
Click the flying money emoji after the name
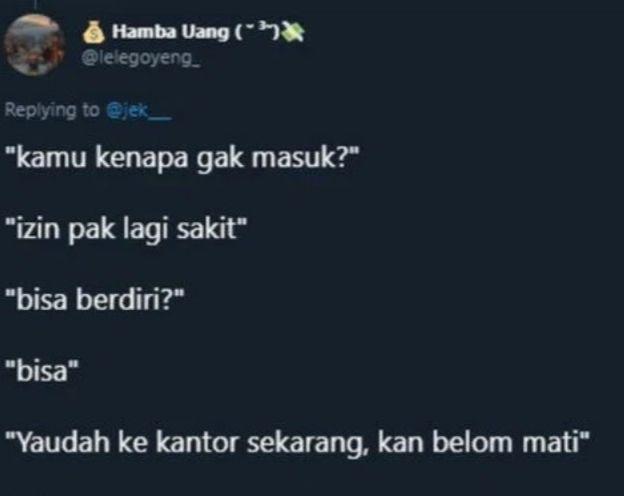293,32
